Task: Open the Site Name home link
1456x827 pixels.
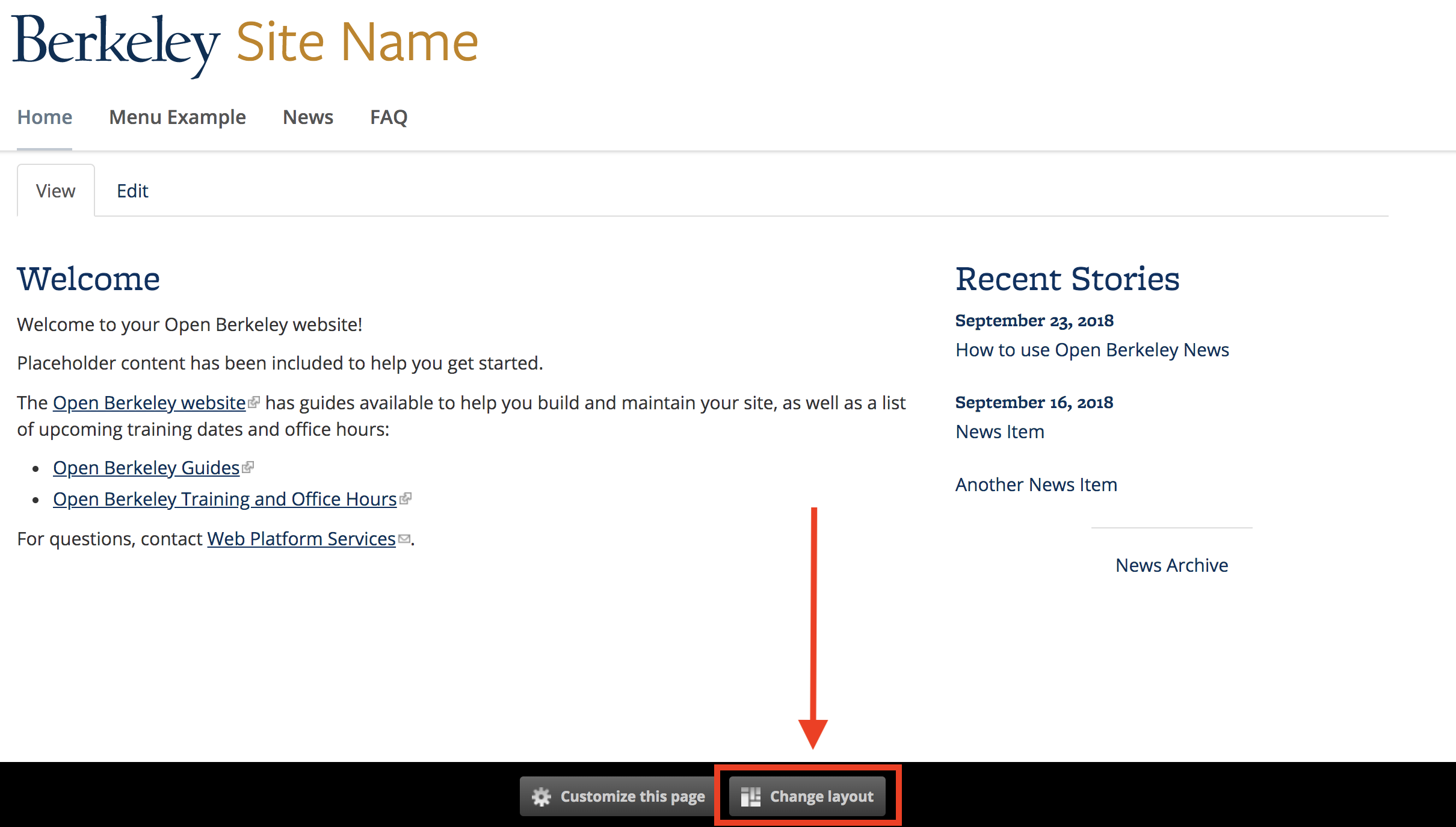Action: point(357,42)
